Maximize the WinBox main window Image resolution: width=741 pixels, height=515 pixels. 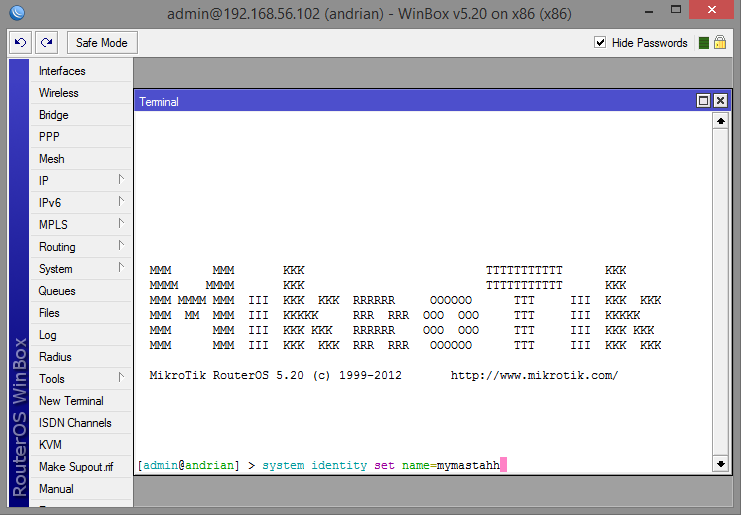pos(676,10)
